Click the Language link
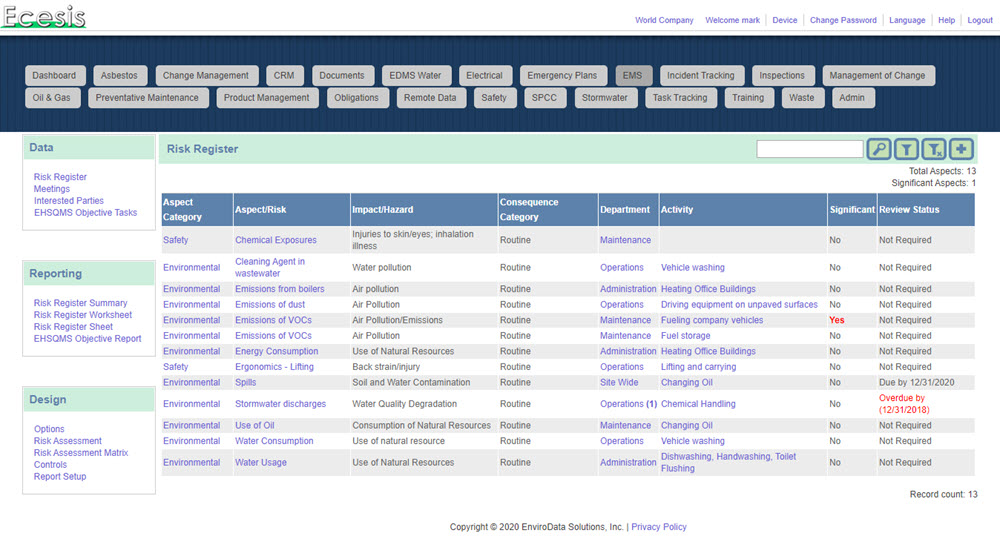The image size is (1000, 556). click(x=907, y=20)
